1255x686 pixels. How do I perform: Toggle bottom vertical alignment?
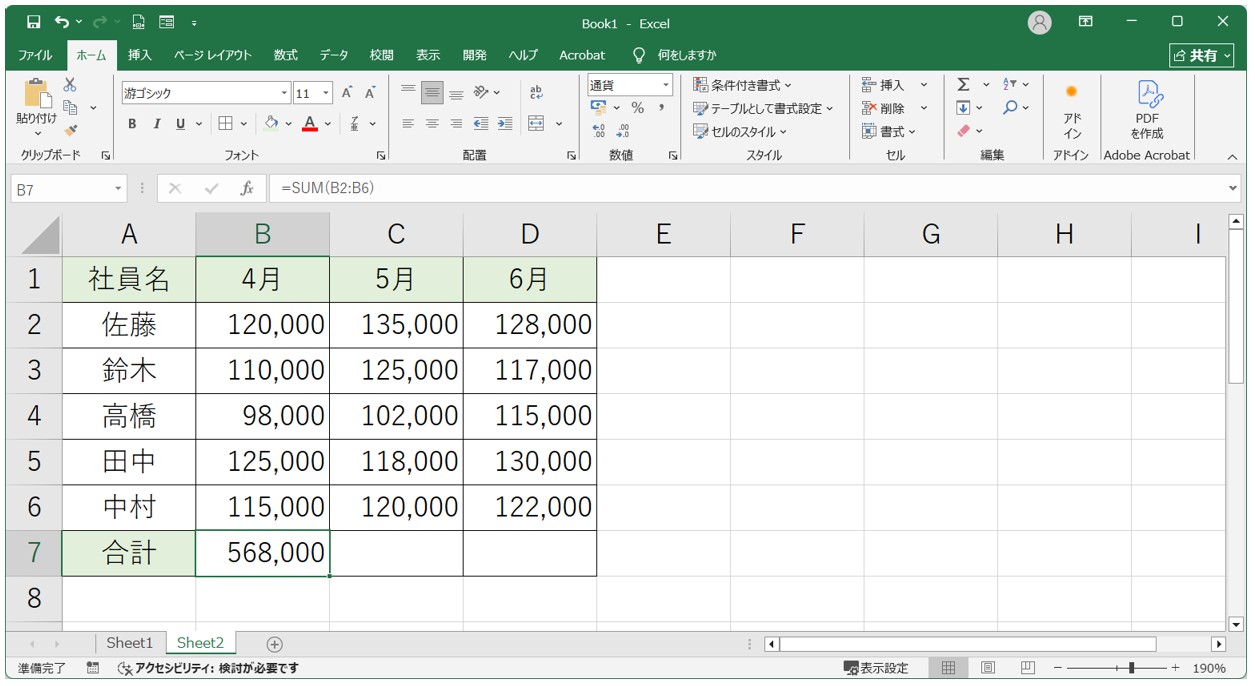tap(456, 93)
